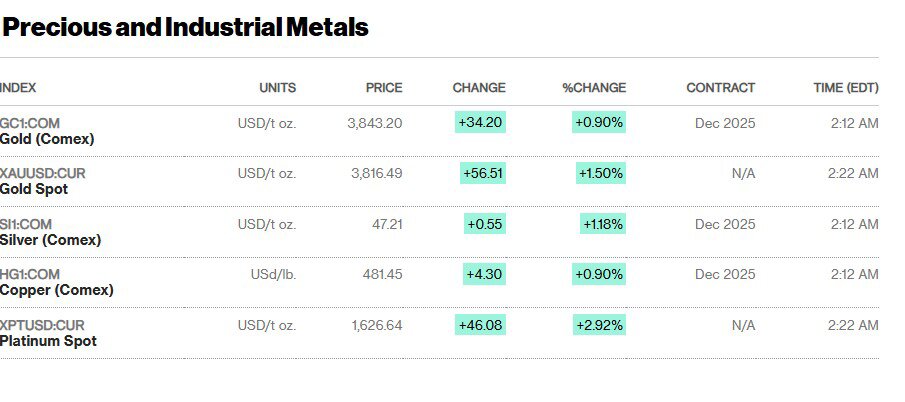Open the GC1:COM Gold (Comex) link
The image size is (905, 402).
coord(47,131)
